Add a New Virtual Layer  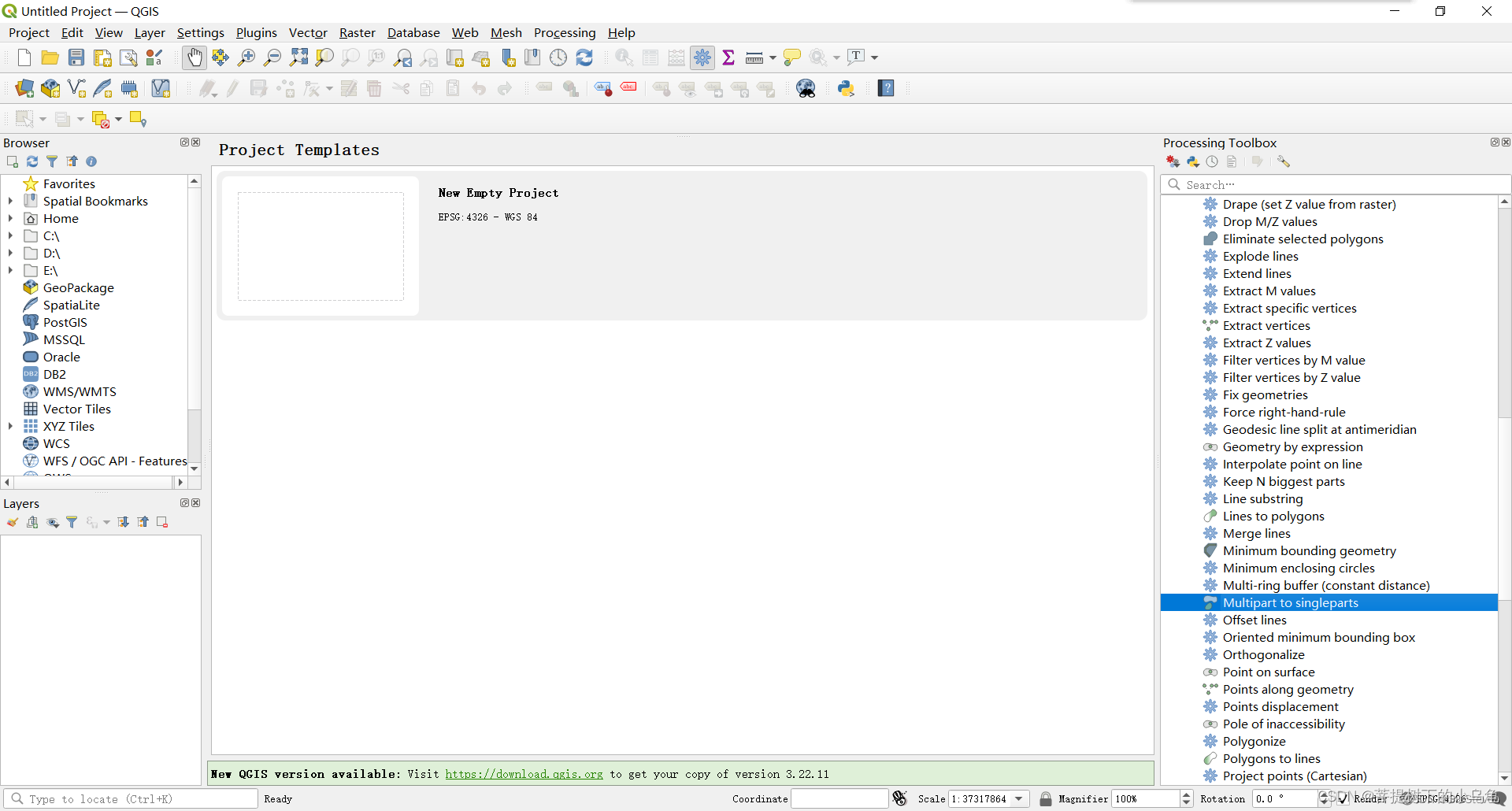coord(161,88)
